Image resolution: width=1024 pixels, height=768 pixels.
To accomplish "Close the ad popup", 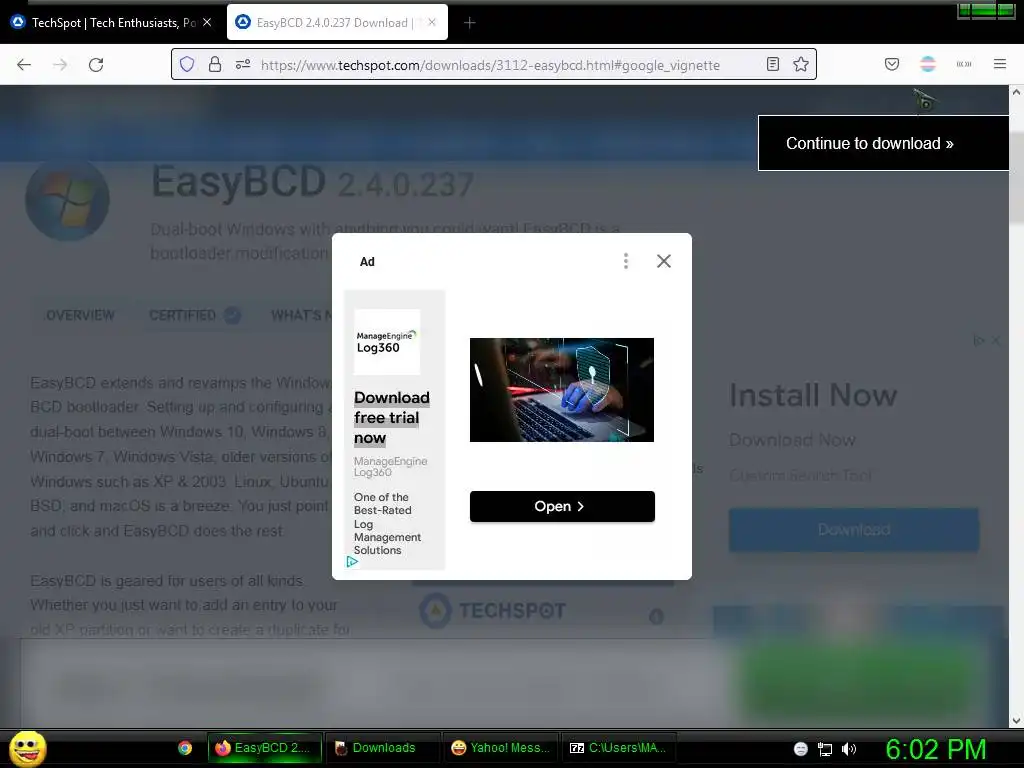I will pyautogui.click(x=664, y=261).
